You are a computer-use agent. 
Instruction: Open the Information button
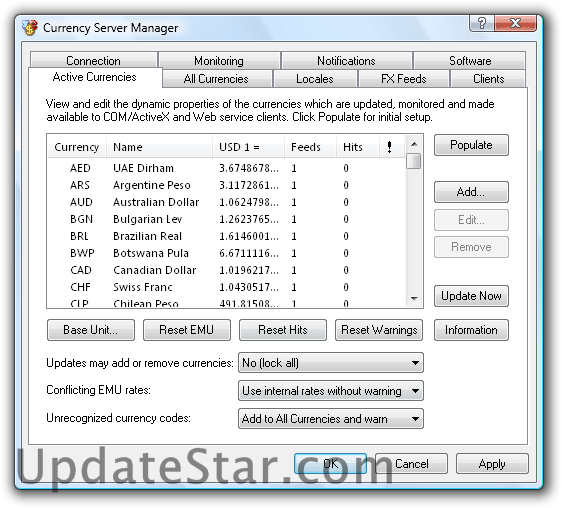tap(471, 330)
